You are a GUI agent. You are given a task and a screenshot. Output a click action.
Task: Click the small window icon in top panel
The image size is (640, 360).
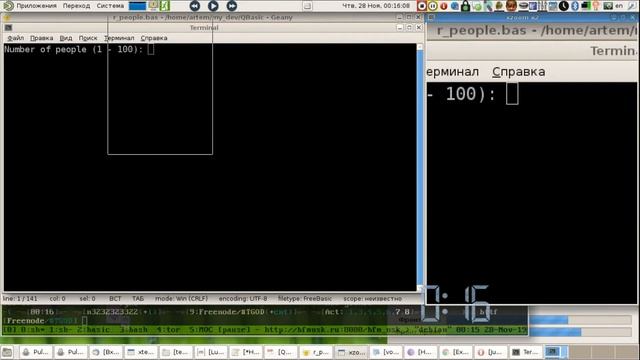click(307, 6)
